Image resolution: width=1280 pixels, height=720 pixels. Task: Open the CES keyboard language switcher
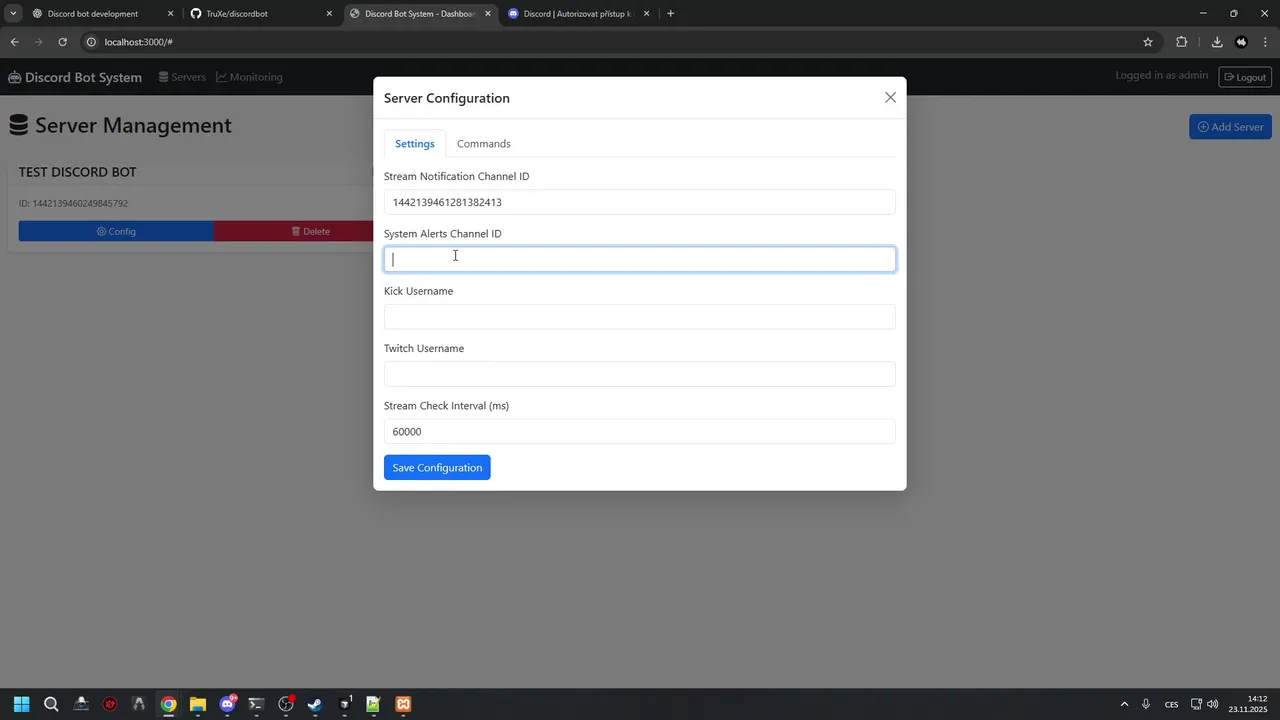tap(1172, 704)
